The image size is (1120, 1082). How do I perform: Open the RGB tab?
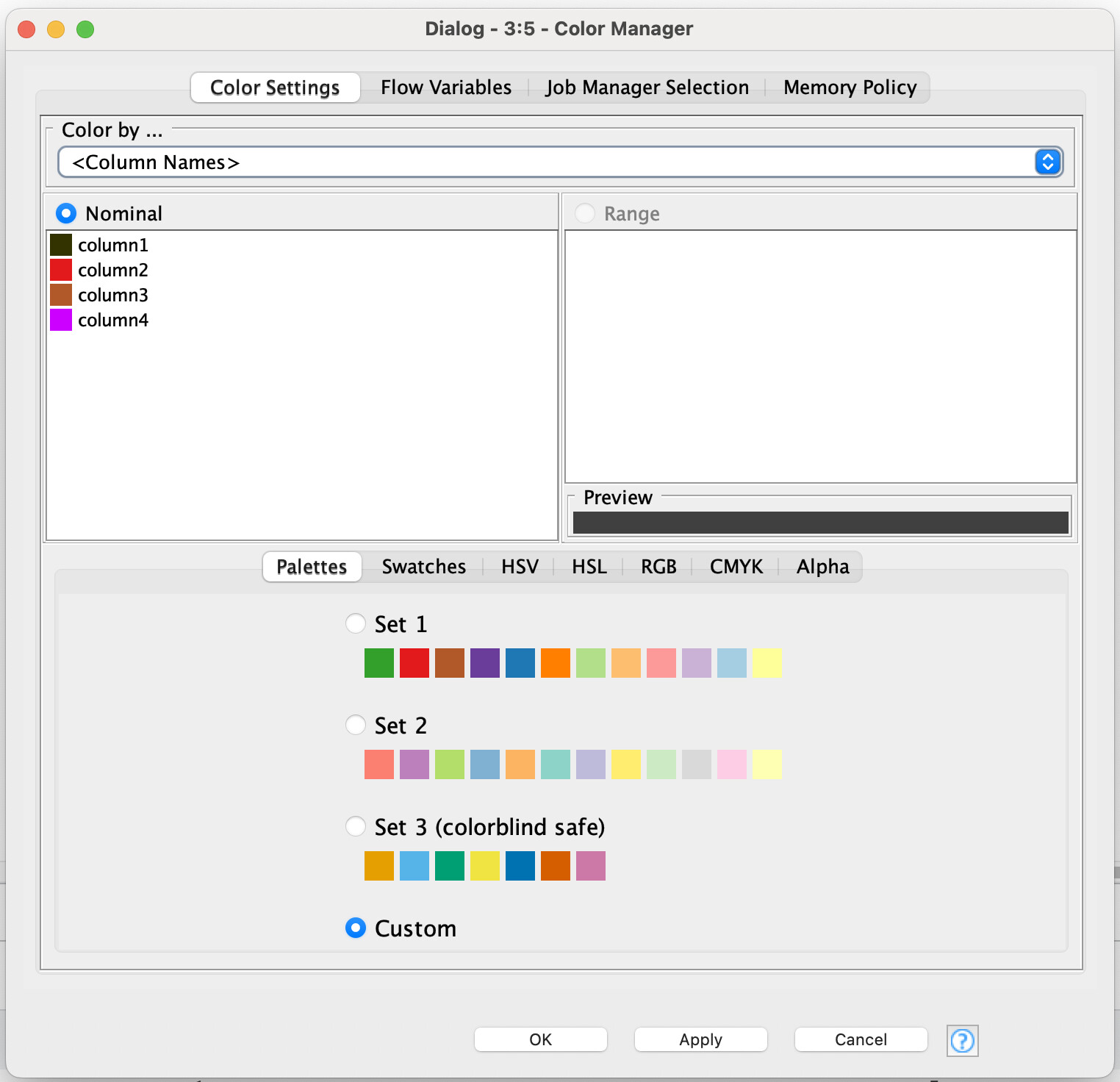click(656, 566)
